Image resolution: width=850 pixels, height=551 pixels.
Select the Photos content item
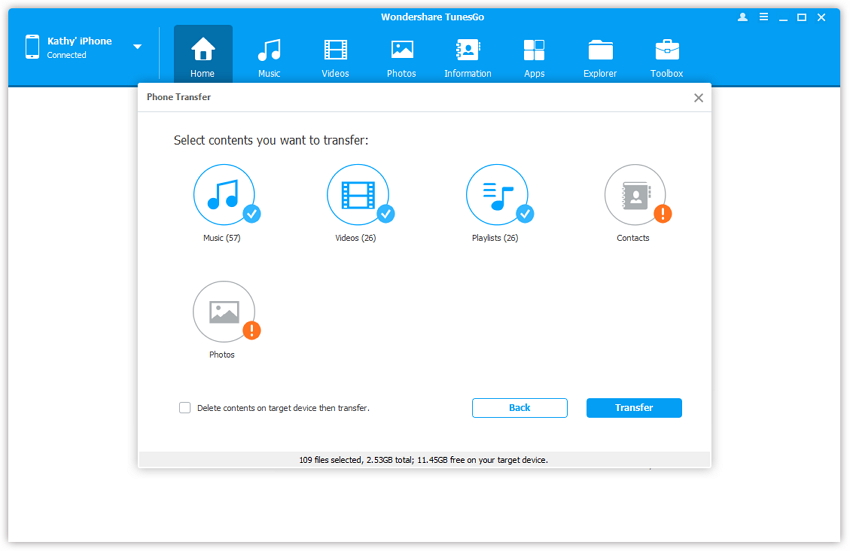point(224,312)
